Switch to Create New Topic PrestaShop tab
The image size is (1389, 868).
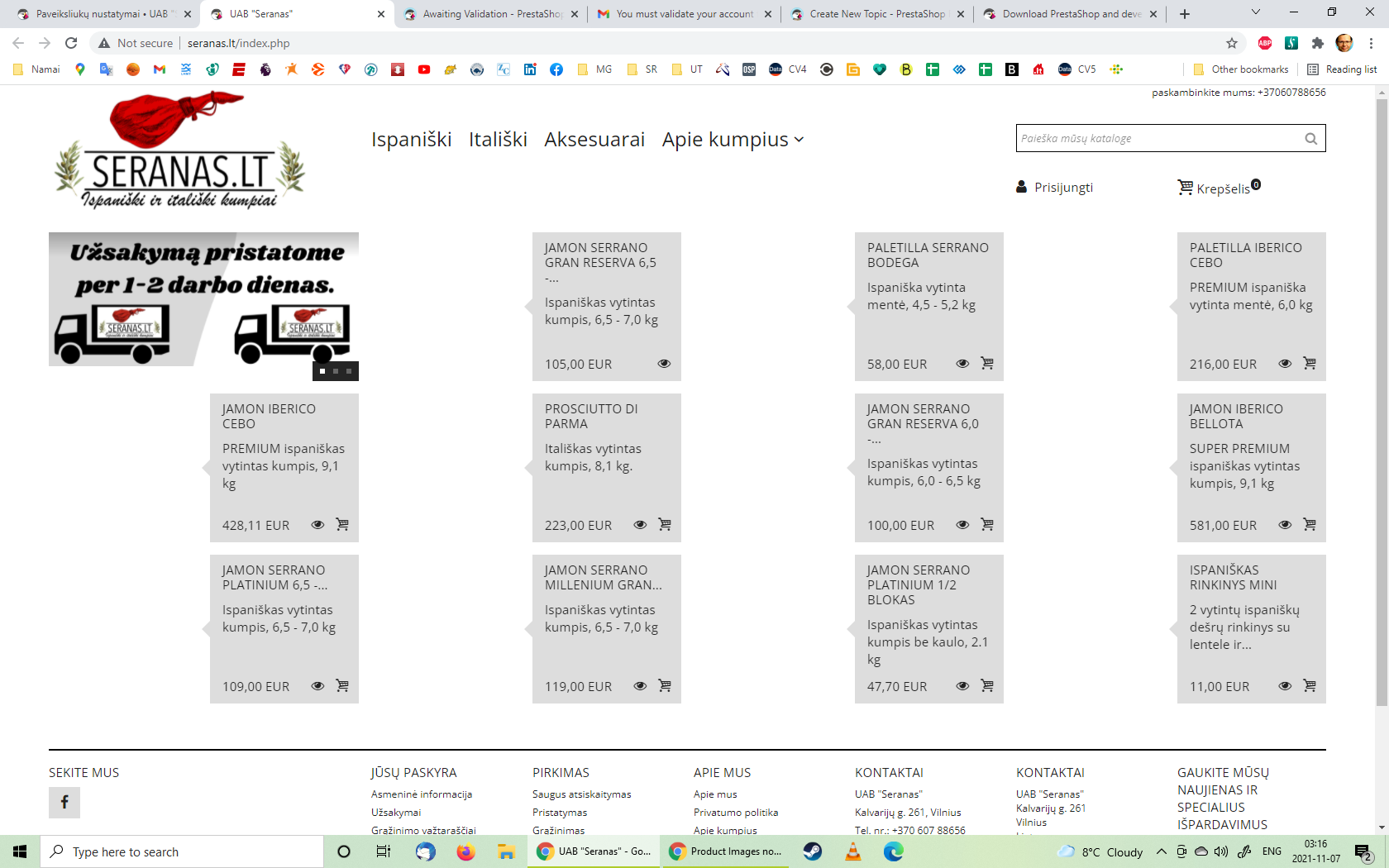tap(877, 14)
